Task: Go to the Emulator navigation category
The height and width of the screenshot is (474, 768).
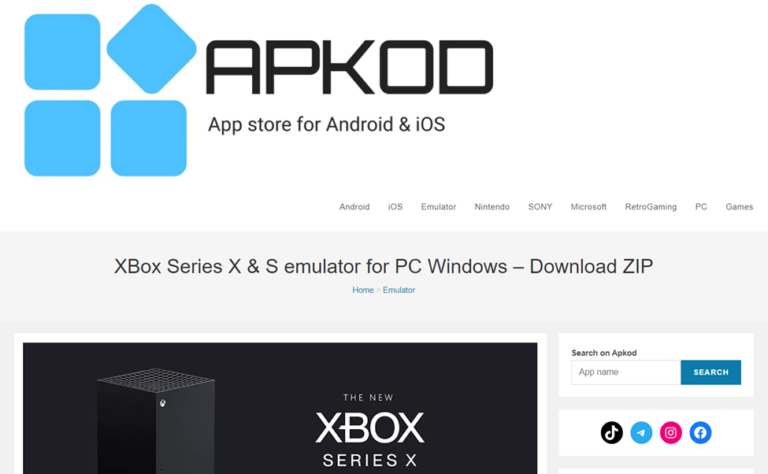Action: (438, 207)
